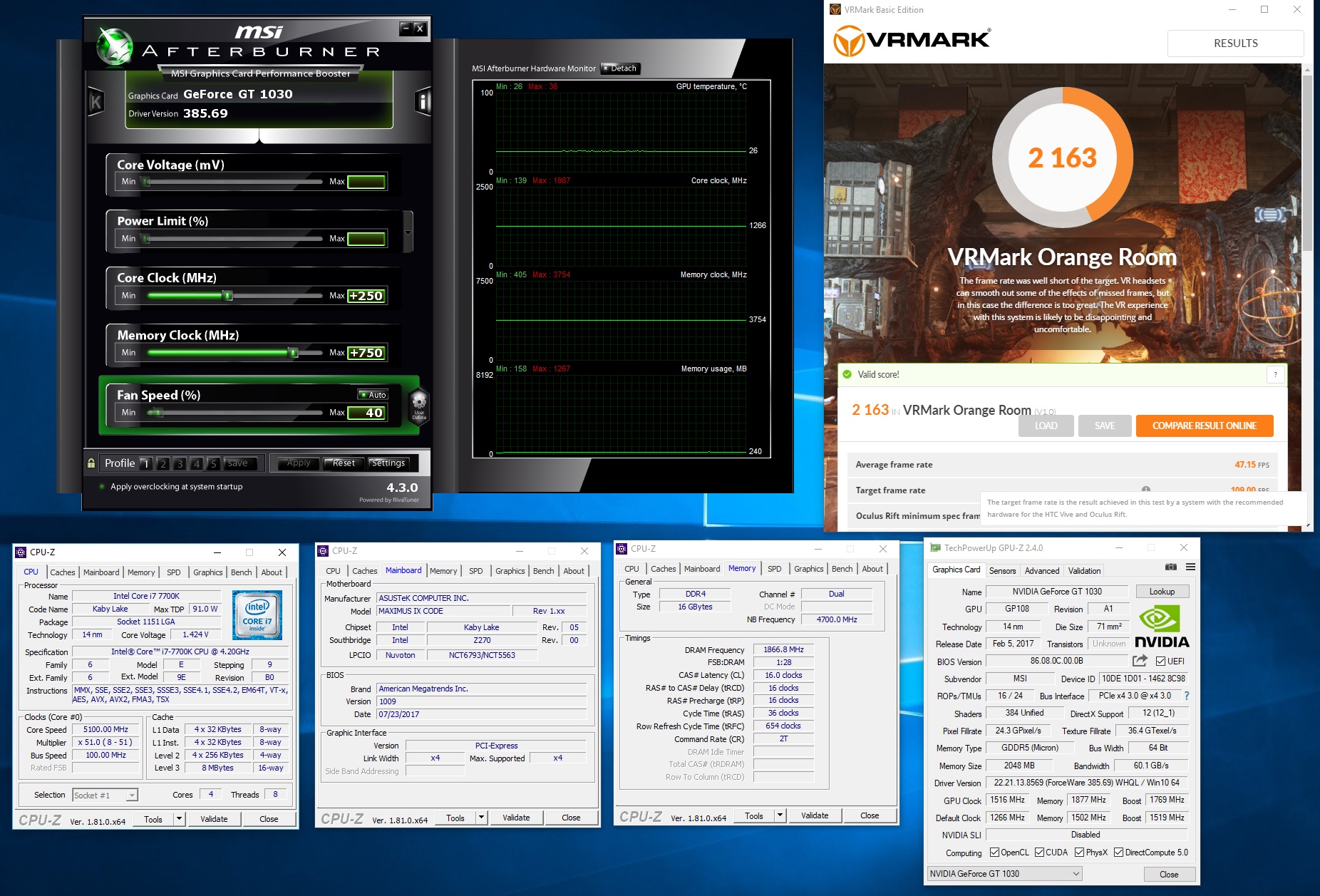Click the Bus Interface question mark icon

click(x=1187, y=696)
